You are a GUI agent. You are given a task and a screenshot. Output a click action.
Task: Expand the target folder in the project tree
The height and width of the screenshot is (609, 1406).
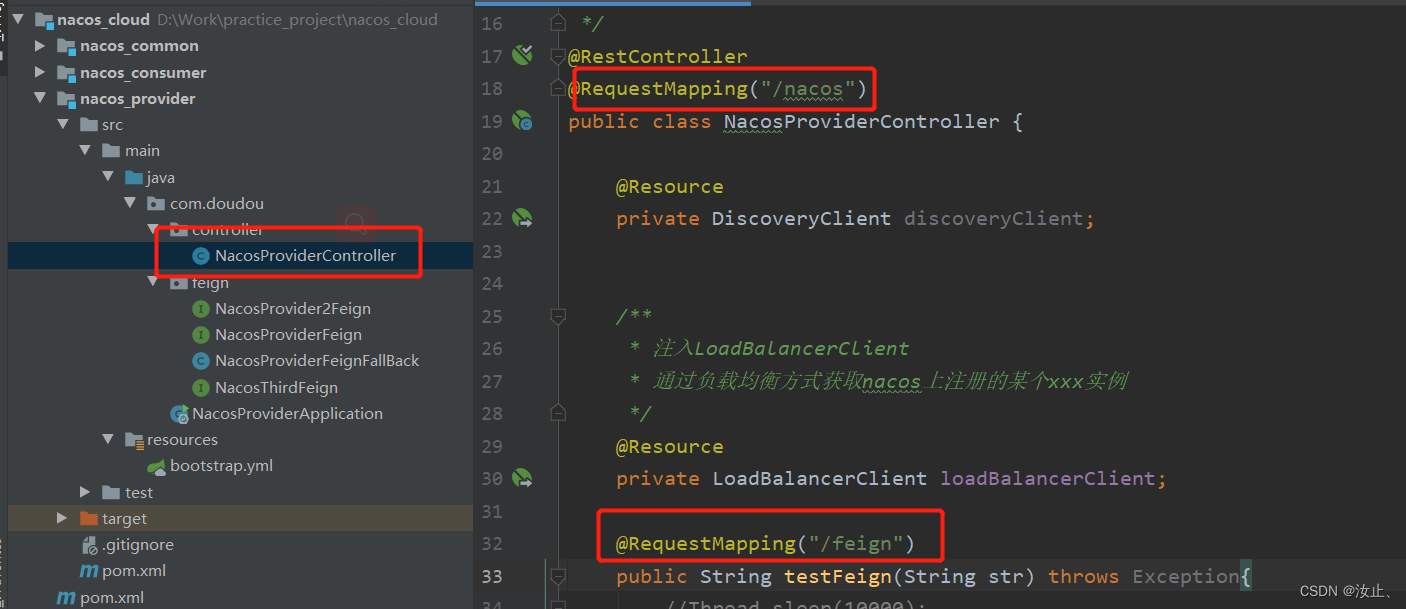coord(62,518)
